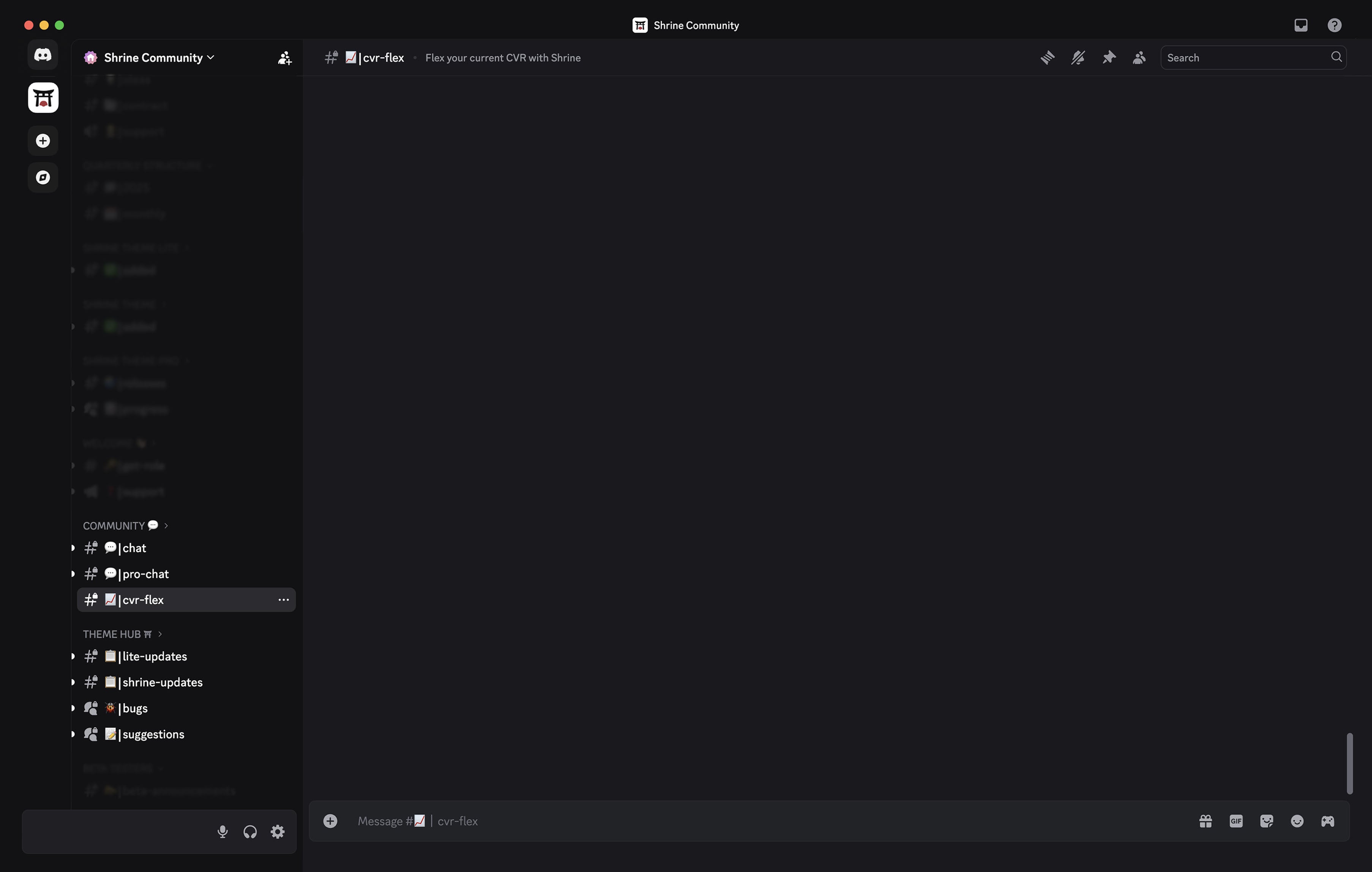
Task: Switch to the shrine-updates channel
Action: [x=162, y=682]
